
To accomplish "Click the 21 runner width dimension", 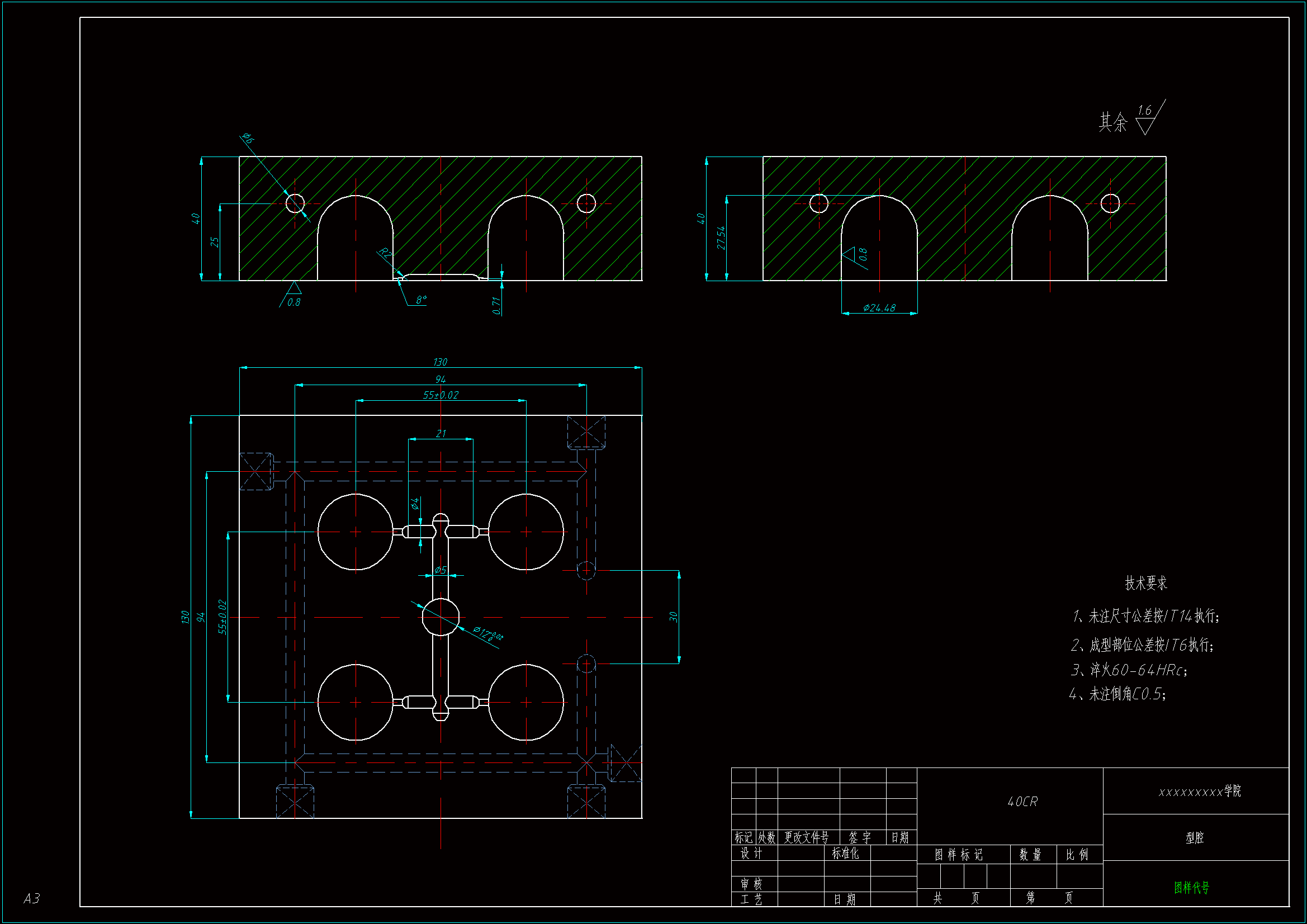I will (x=441, y=433).
